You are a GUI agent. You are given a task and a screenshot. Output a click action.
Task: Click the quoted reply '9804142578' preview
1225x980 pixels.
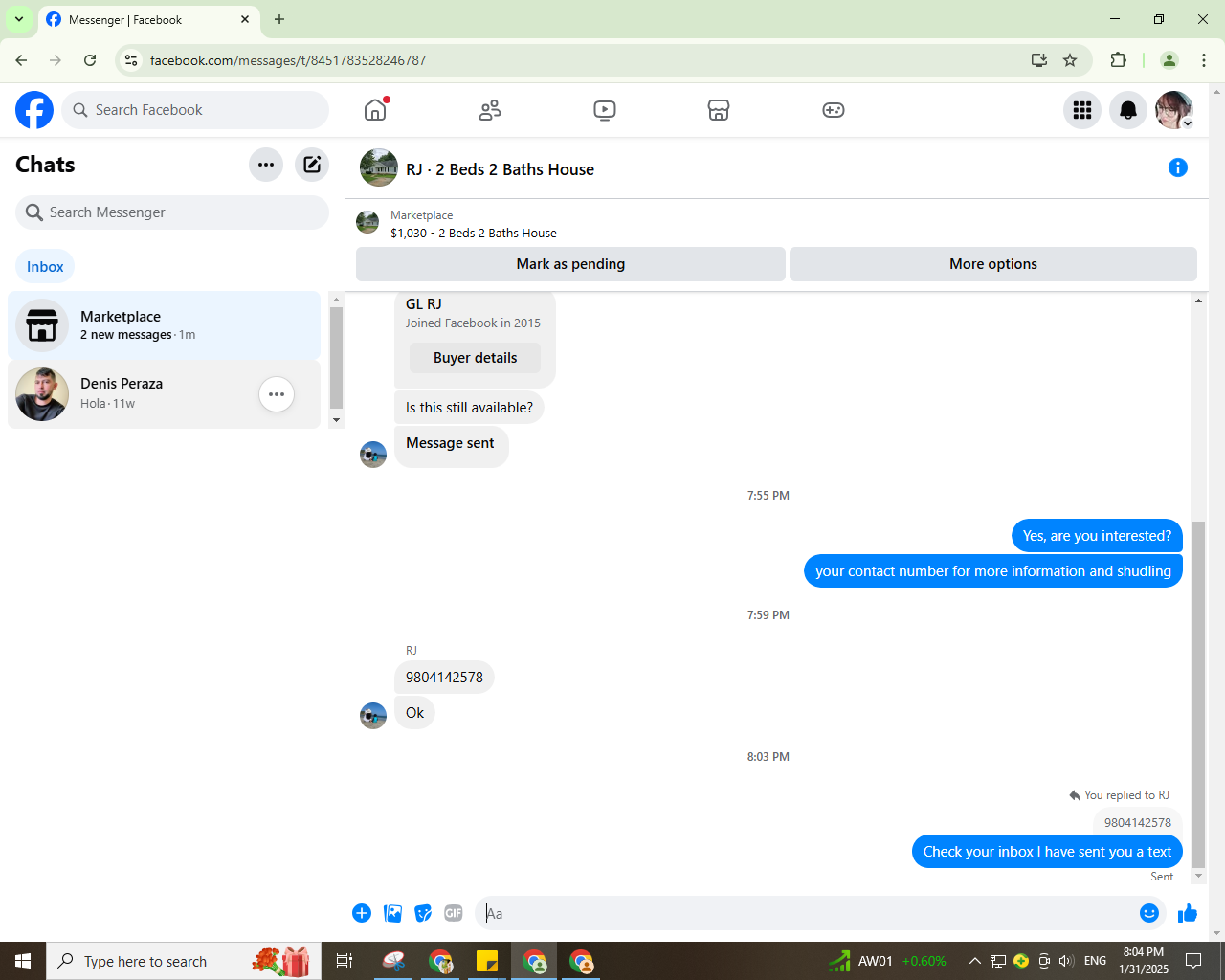(1137, 822)
